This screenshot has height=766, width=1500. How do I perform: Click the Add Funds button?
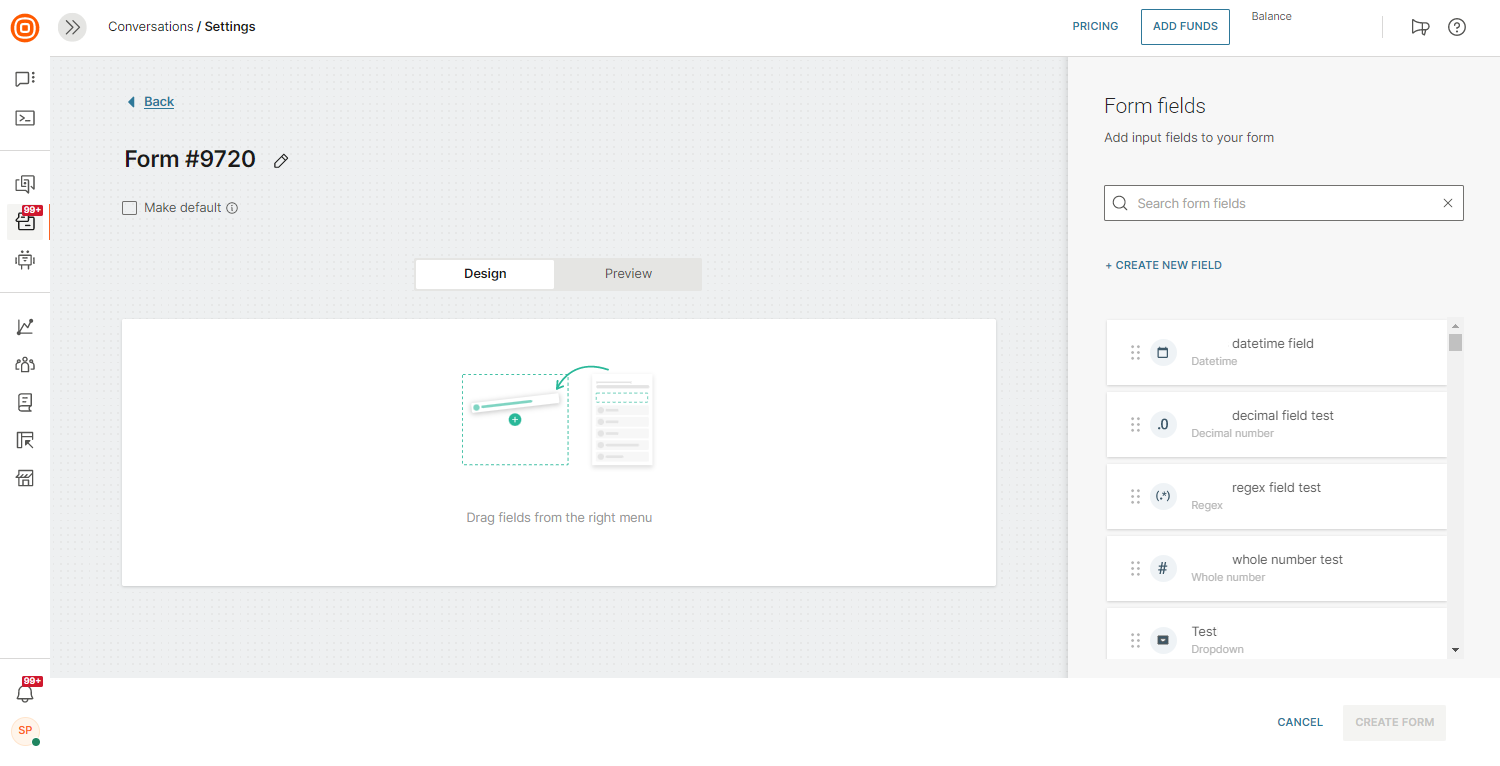[1185, 27]
